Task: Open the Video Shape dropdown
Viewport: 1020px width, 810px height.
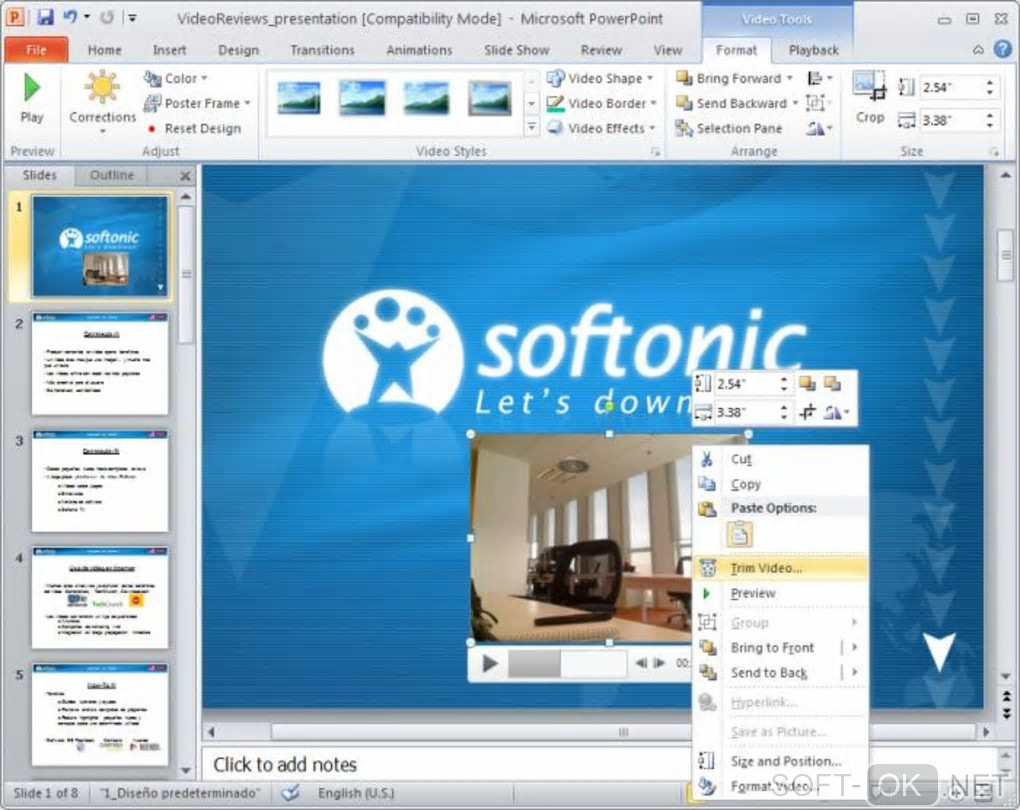Action: pyautogui.click(x=600, y=78)
